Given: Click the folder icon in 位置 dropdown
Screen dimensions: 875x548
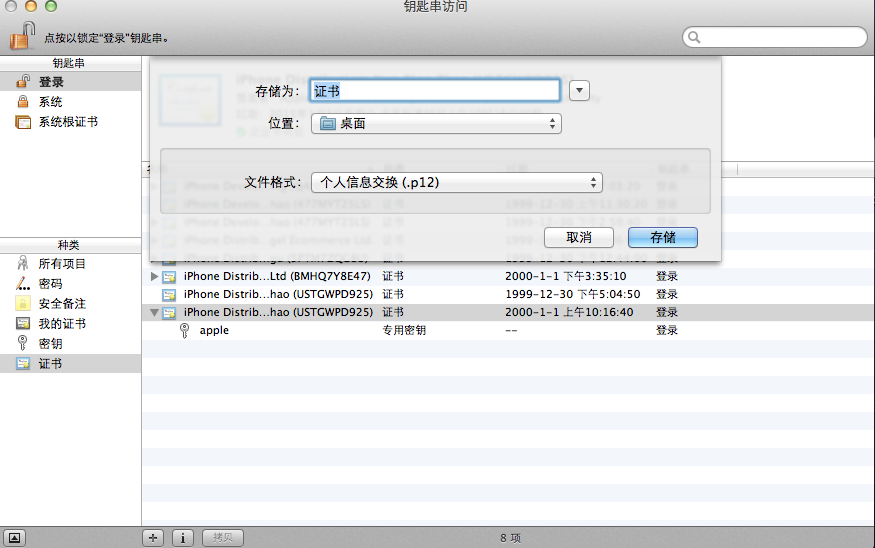Looking at the screenshot, I should pyautogui.click(x=328, y=123).
